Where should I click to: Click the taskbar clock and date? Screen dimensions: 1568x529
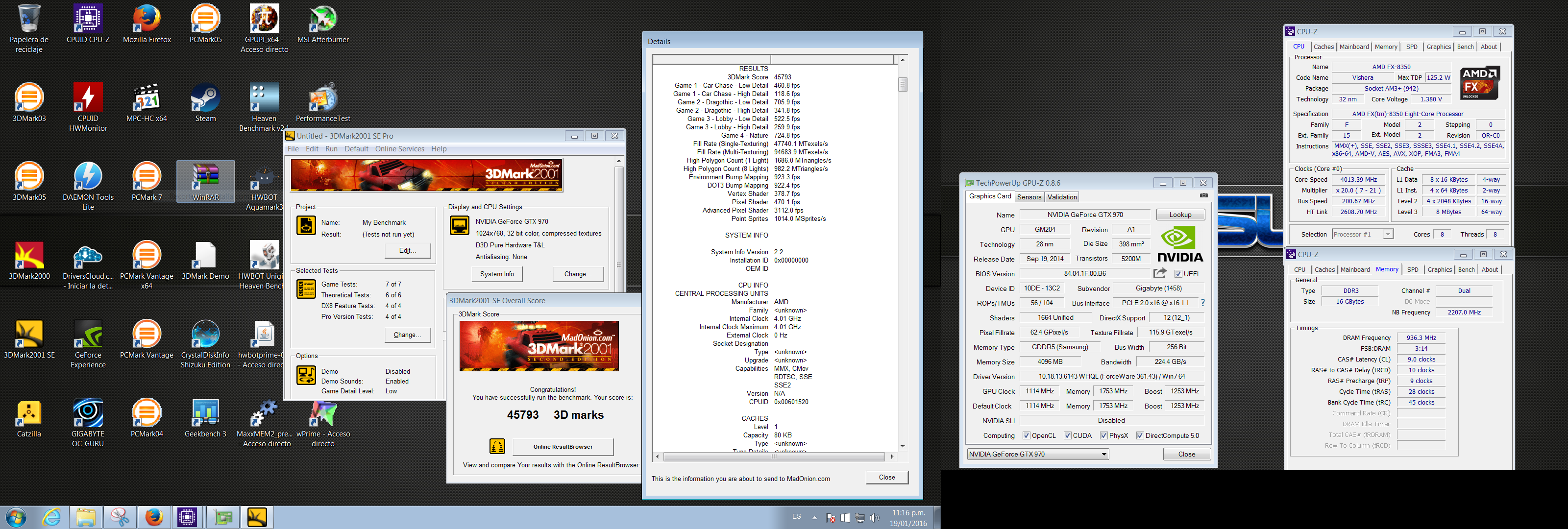tap(908, 517)
